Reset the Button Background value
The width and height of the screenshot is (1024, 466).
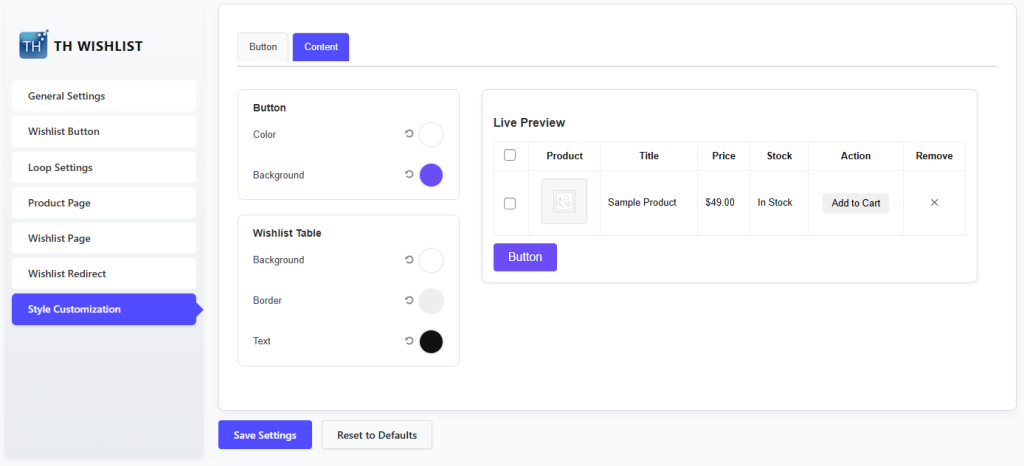[x=408, y=175]
